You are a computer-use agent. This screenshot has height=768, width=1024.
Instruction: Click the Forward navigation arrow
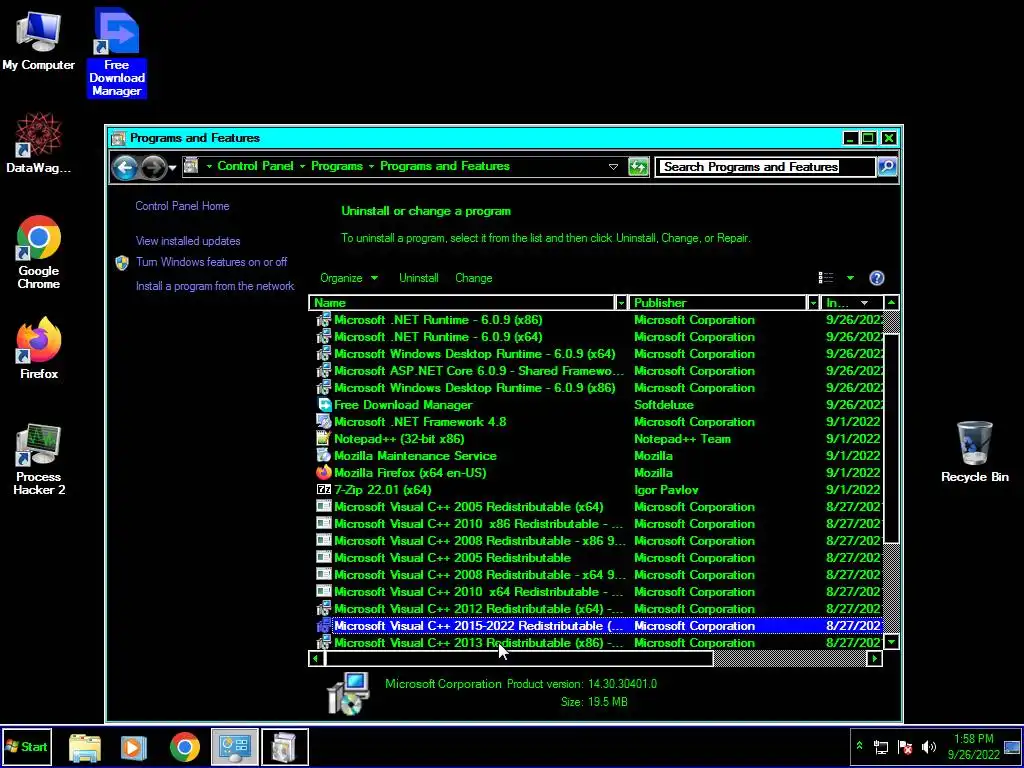(153, 167)
